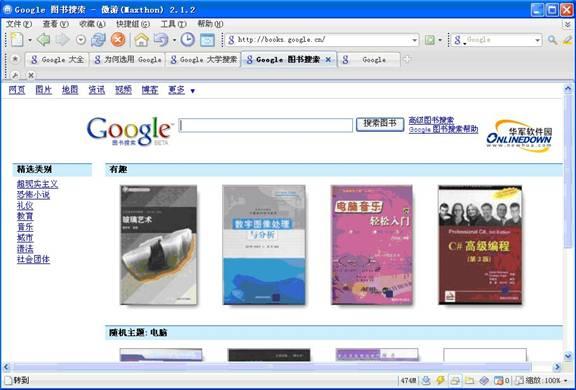Click the new page icon in toolbar

[17, 39]
